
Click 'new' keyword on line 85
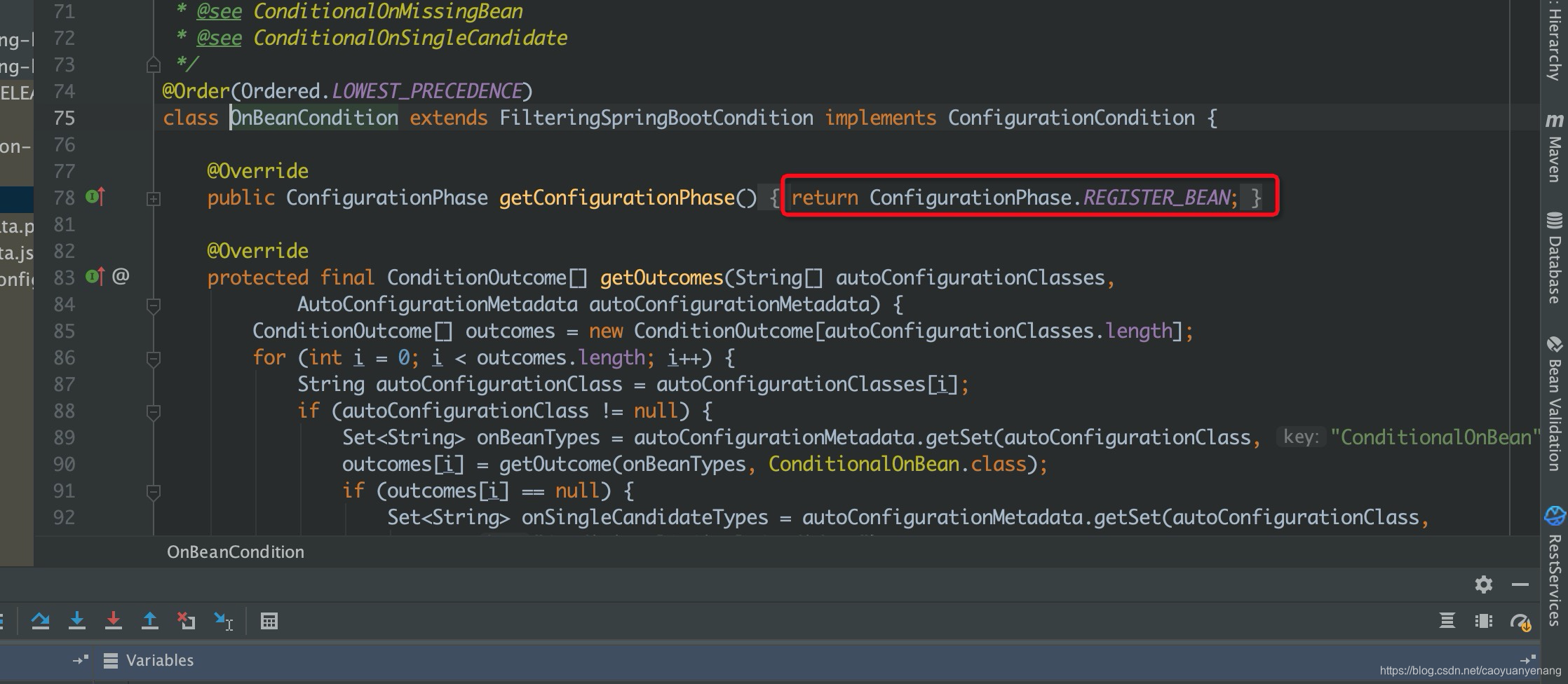(606, 331)
